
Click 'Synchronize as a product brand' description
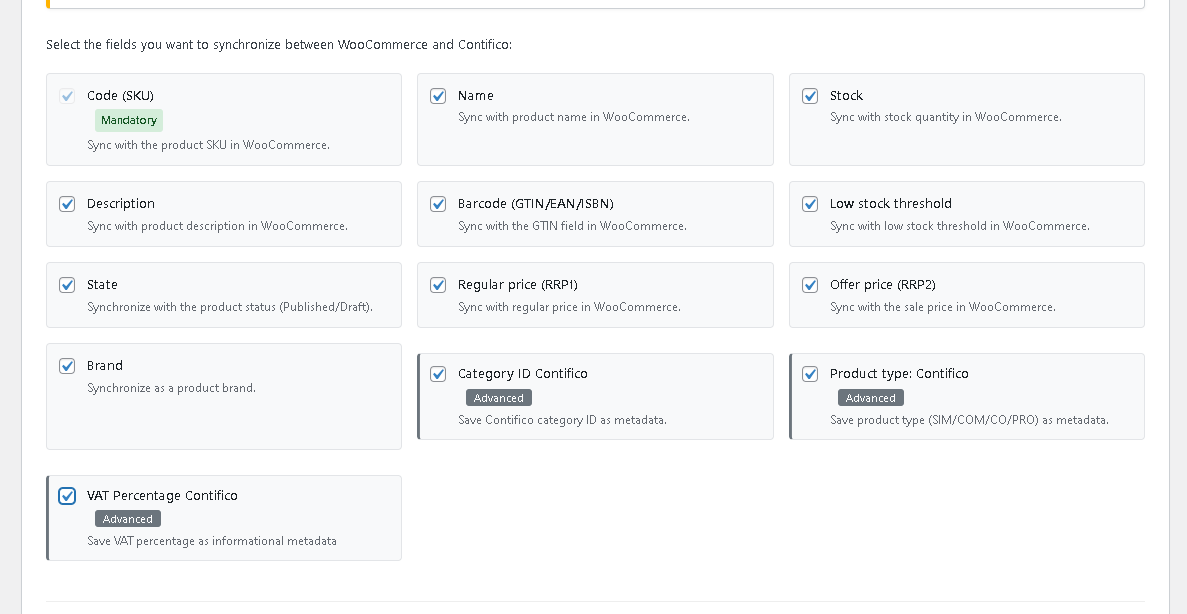coord(171,388)
